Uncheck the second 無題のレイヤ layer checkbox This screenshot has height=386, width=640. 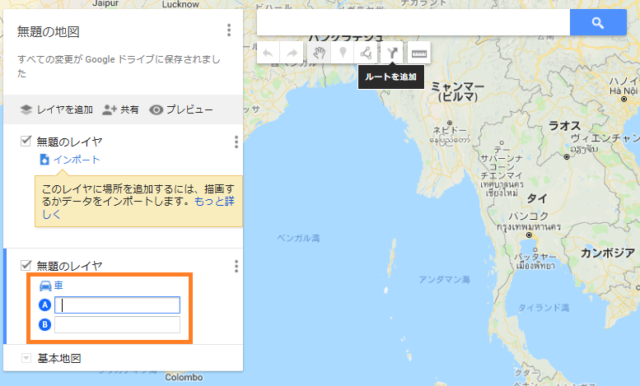(x=26, y=266)
